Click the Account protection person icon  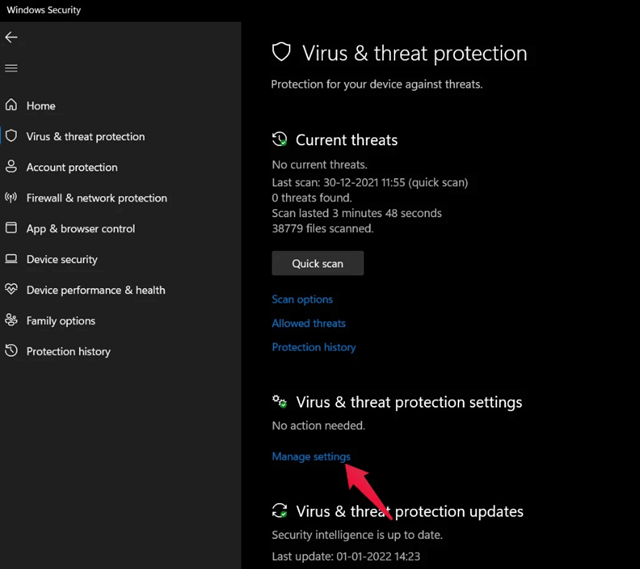click(x=11, y=167)
